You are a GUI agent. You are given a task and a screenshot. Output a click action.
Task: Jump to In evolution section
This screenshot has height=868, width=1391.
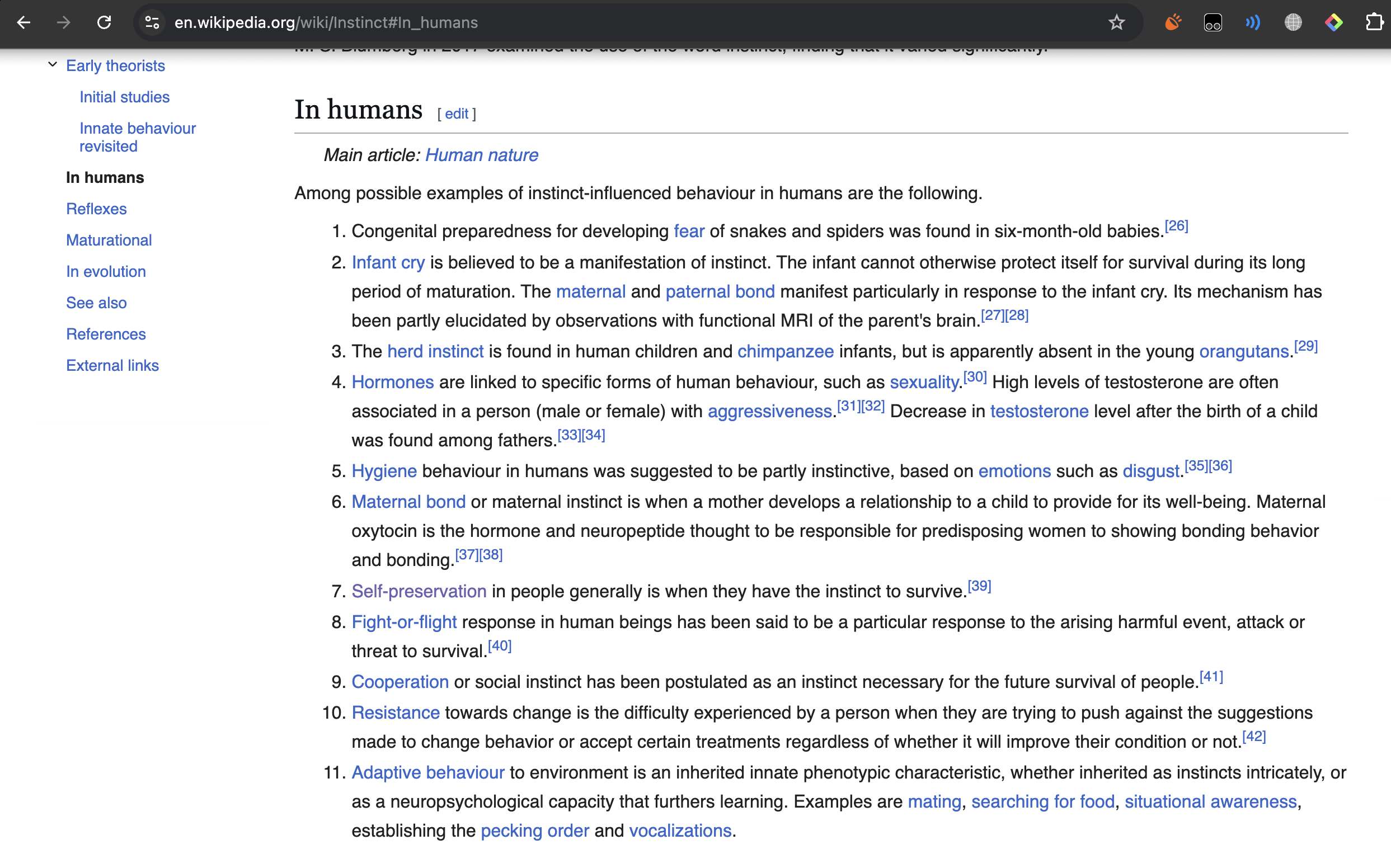[x=106, y=272]
